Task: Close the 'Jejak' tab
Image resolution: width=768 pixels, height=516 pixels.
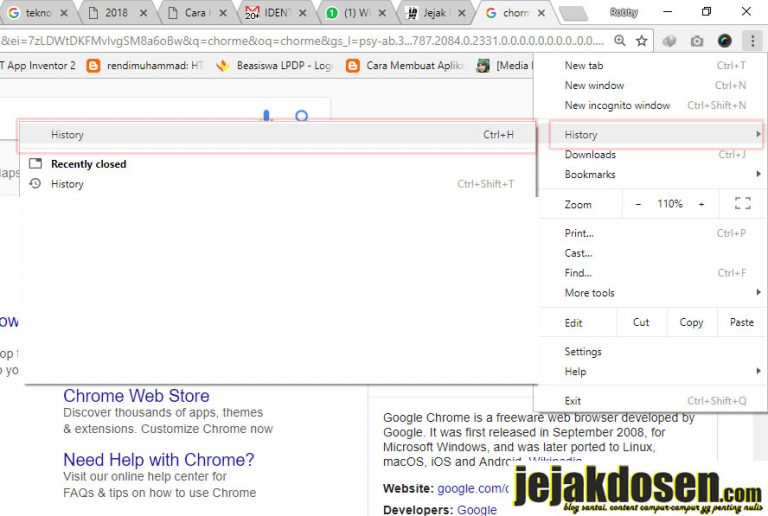Action: click(461, 13)
